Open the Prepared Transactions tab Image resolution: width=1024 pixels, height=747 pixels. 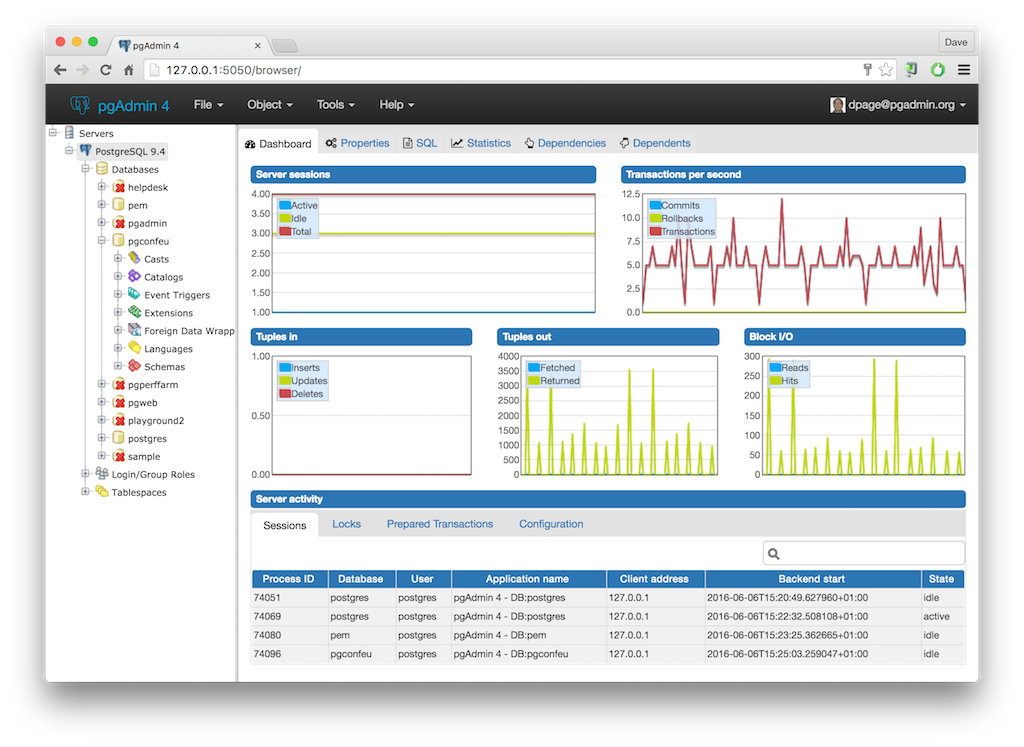[x=440, y=524]
